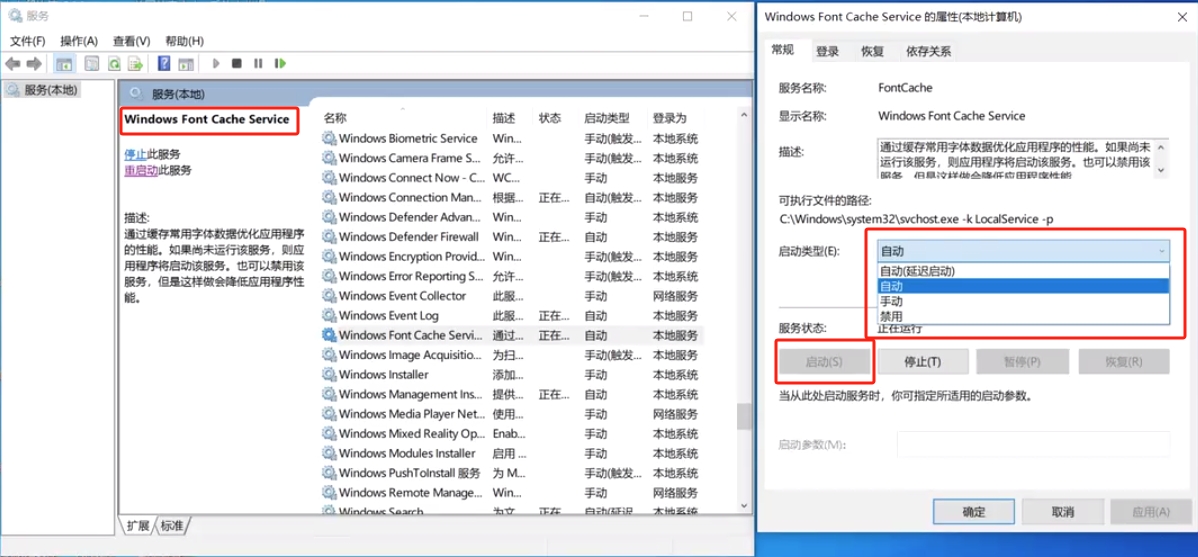The height and width of the screenshot is (557, 1198).
Task: Choose 自动(延迟启动) from startup type list
Action: click(x=1023, y=270)
